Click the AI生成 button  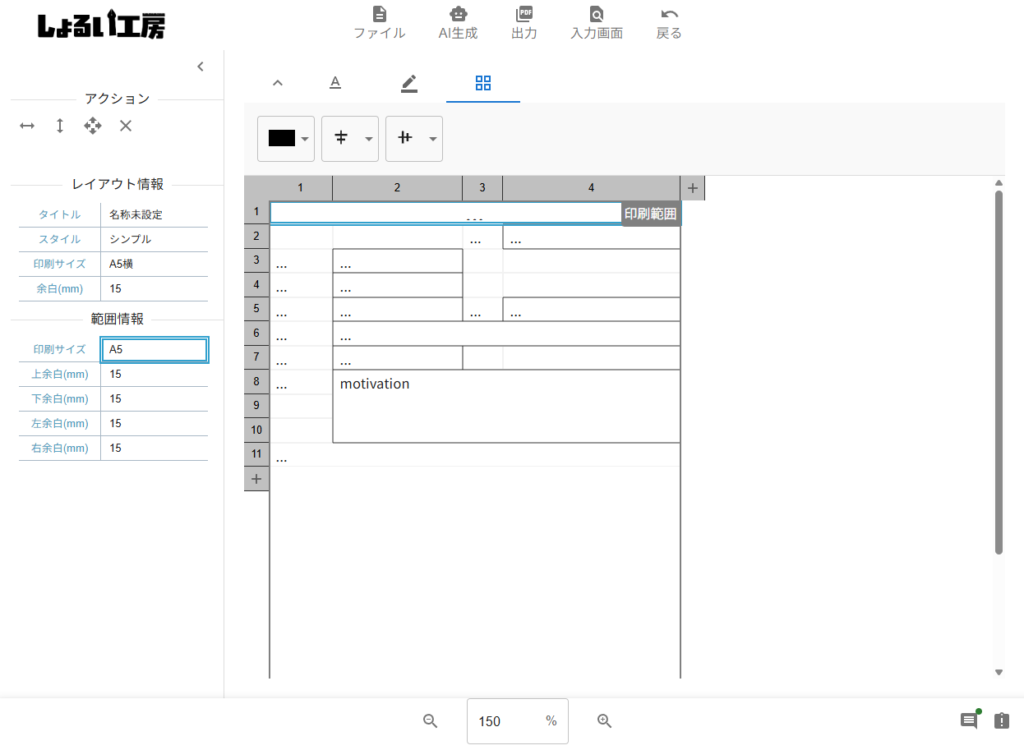pyautogui.click(x=458, y=22)
